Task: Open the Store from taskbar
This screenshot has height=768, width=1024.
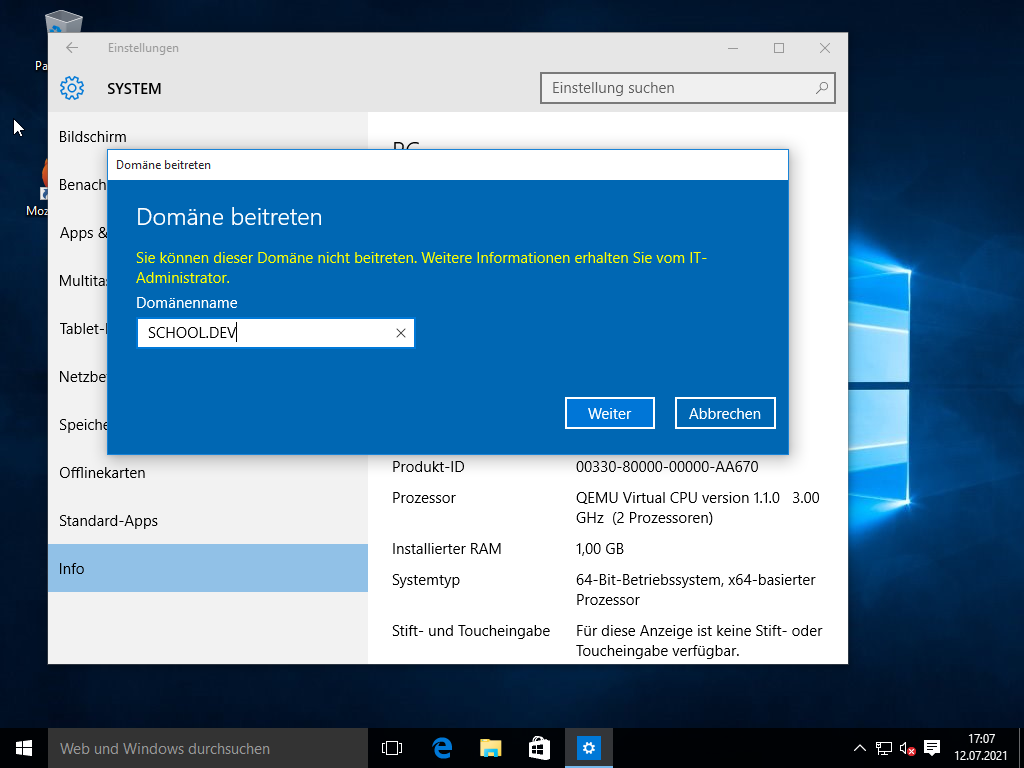Action: click(539, 748)
